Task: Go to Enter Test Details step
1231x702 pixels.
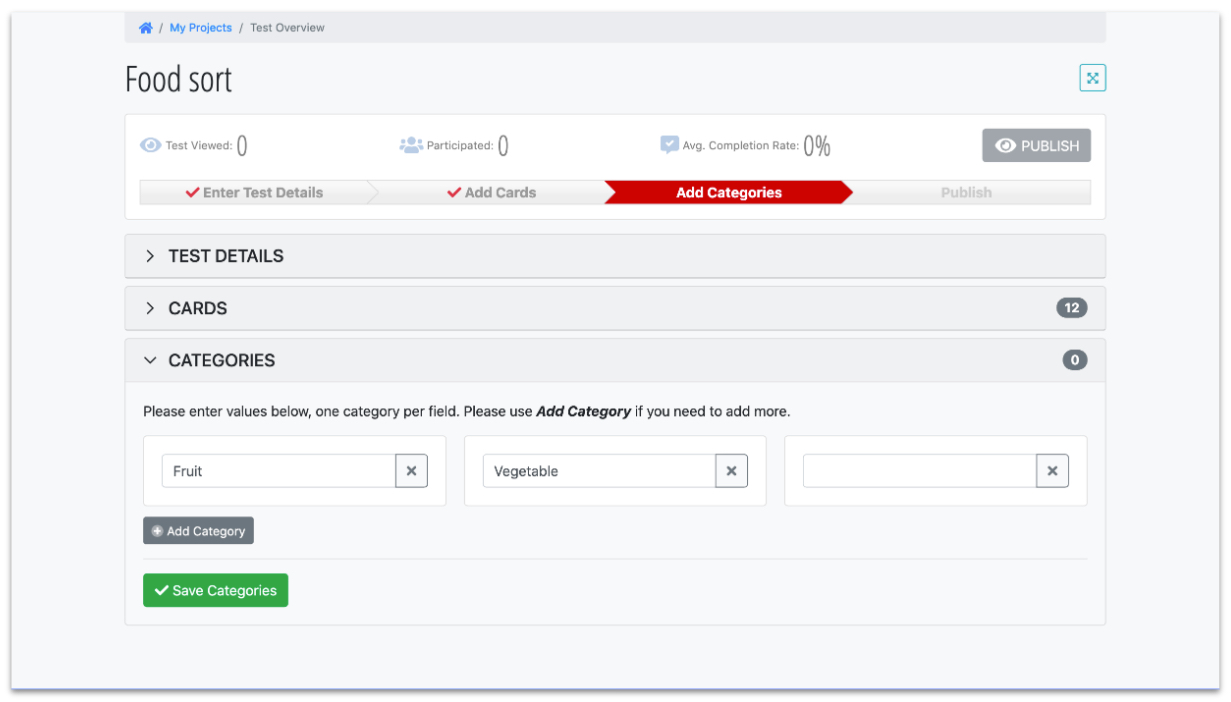Action: [x=254, y=192]
